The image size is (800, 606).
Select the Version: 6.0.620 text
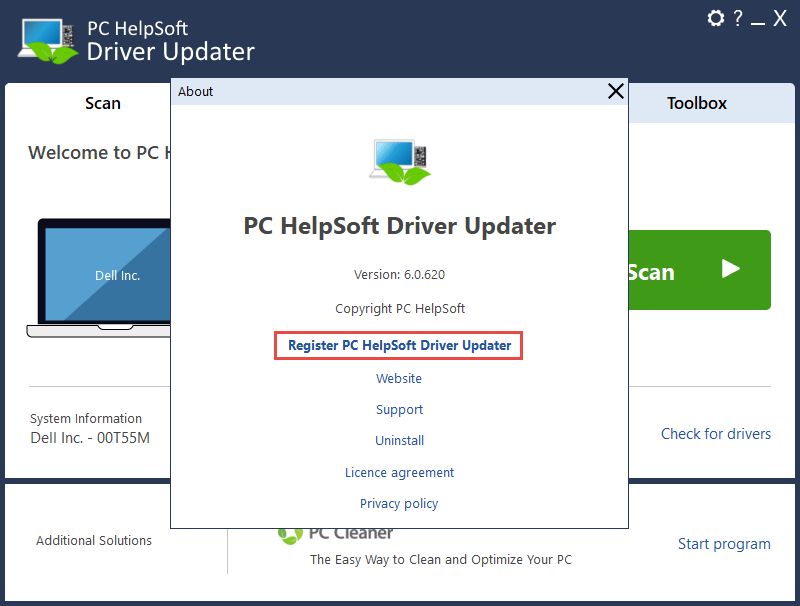[x=399, y=274]
